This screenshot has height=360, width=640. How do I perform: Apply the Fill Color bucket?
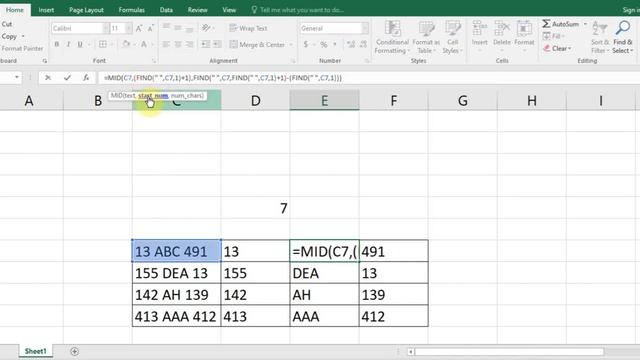tap(126, 44)
